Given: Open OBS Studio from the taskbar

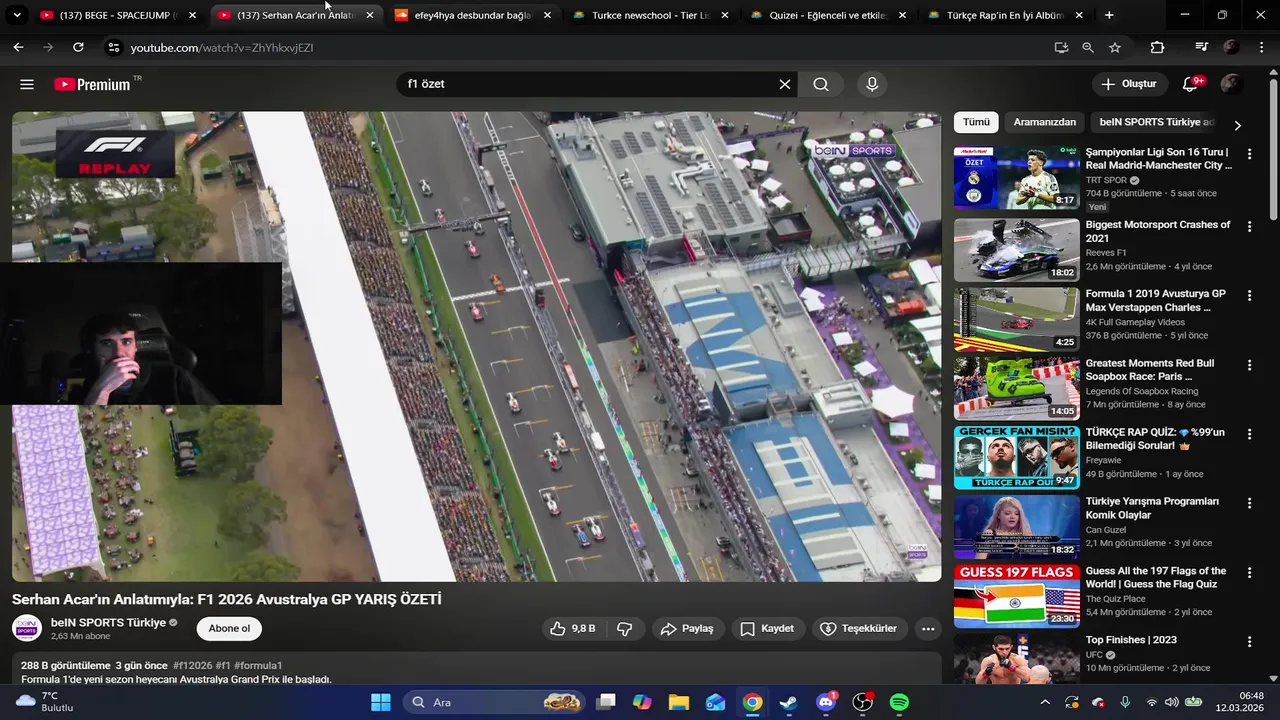Looking at the screenshot, I should (863, 702).
